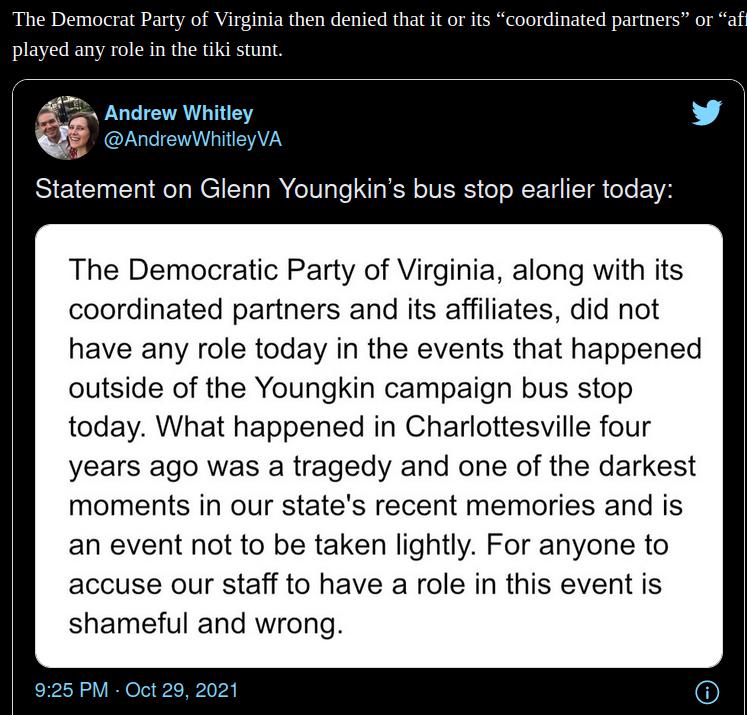Click the Twitter bird logo icon
Screen dimensions: 747x715
pyautogui.click(x=707, y=112)
